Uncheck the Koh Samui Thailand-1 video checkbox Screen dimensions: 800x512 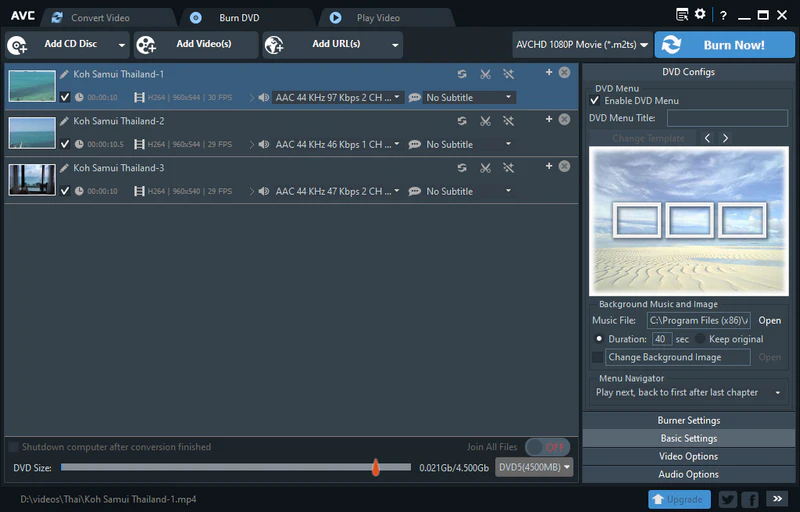point(65,97)
